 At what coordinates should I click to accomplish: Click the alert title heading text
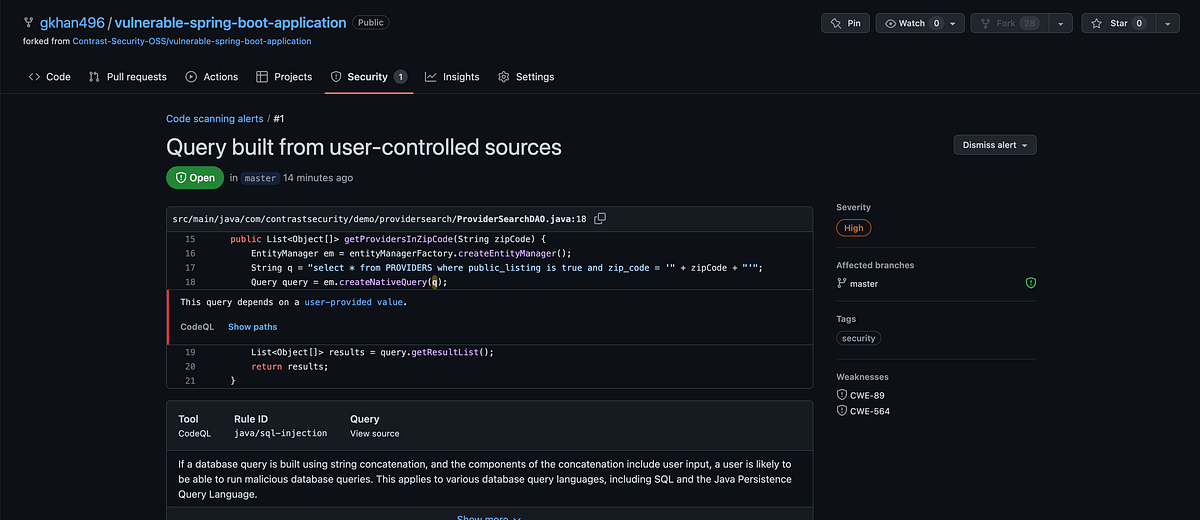[364, 147]
